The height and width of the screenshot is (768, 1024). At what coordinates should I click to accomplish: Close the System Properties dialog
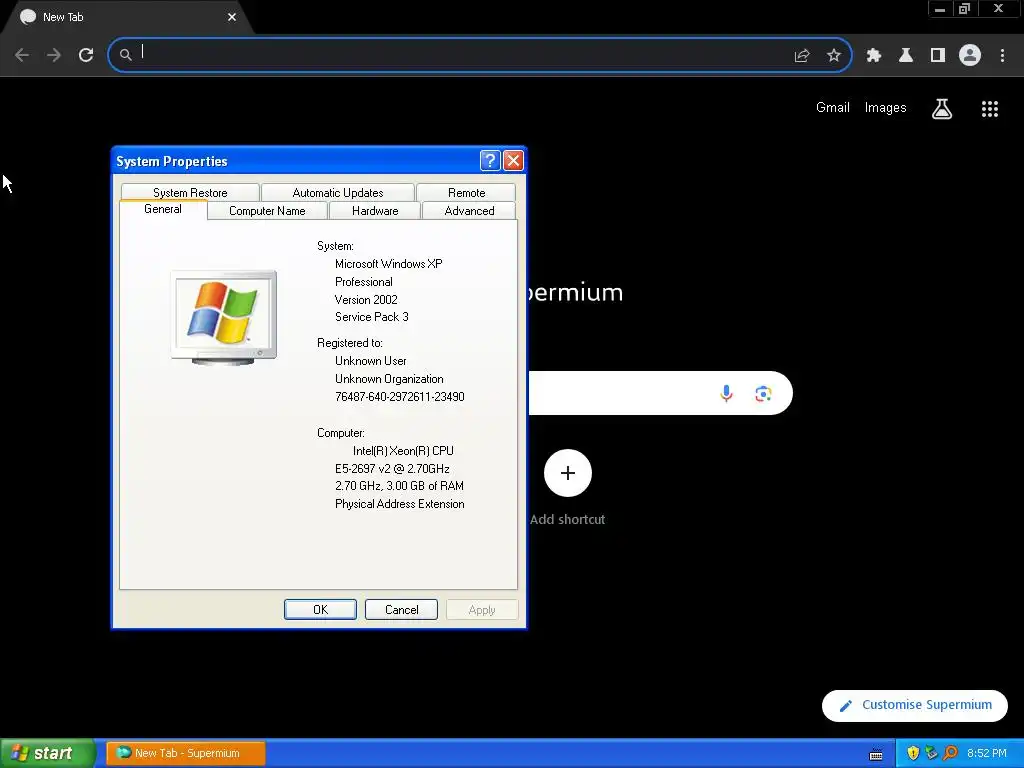[x=513, y=161]
